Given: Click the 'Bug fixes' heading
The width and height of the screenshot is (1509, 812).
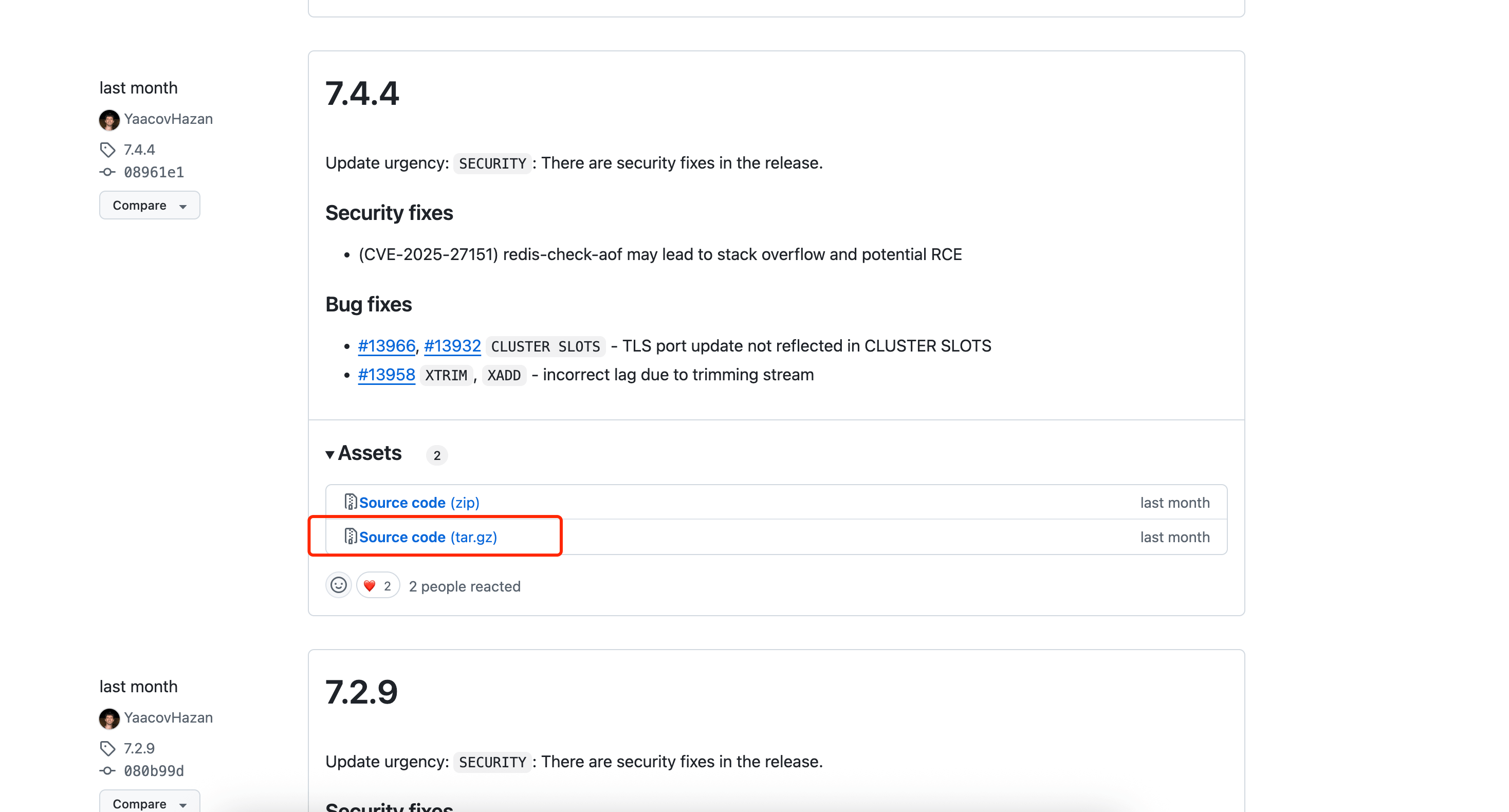Looking at the screenshot, I should click(369, 305).
